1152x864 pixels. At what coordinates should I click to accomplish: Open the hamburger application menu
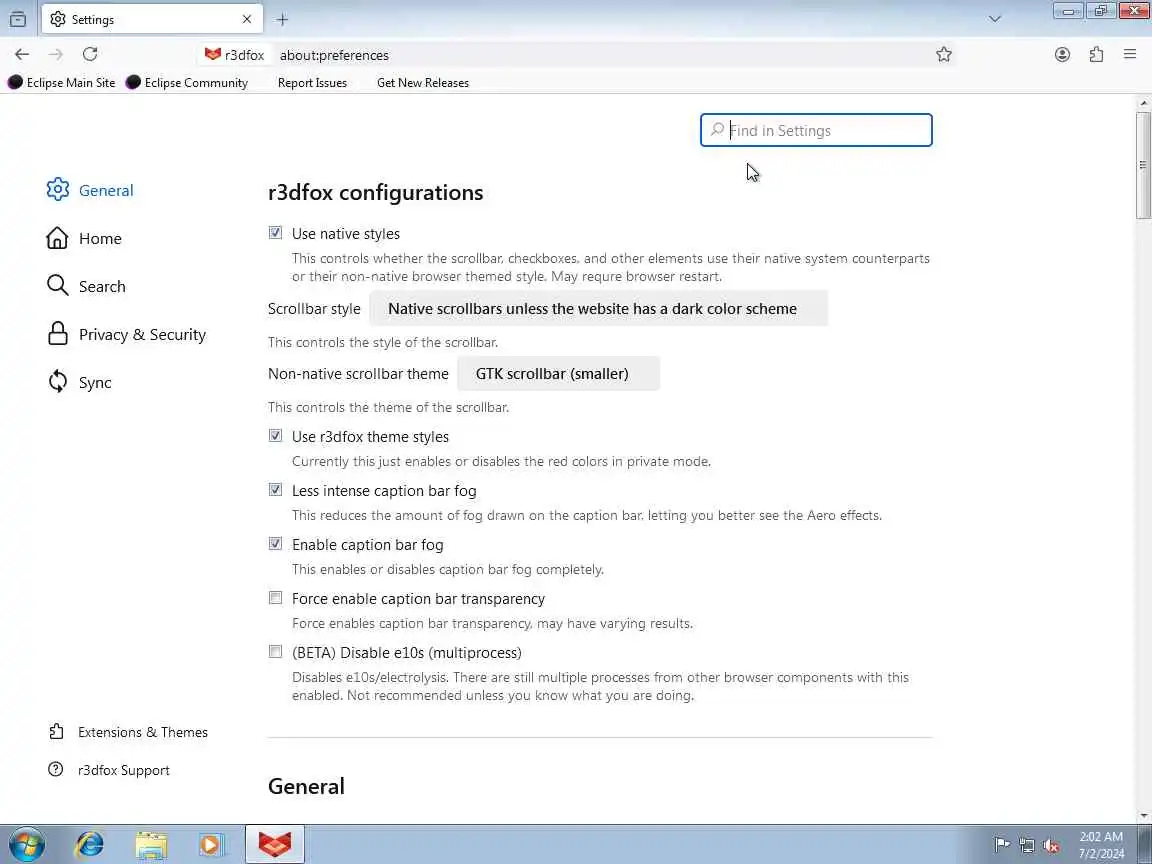coord(1130,54)
